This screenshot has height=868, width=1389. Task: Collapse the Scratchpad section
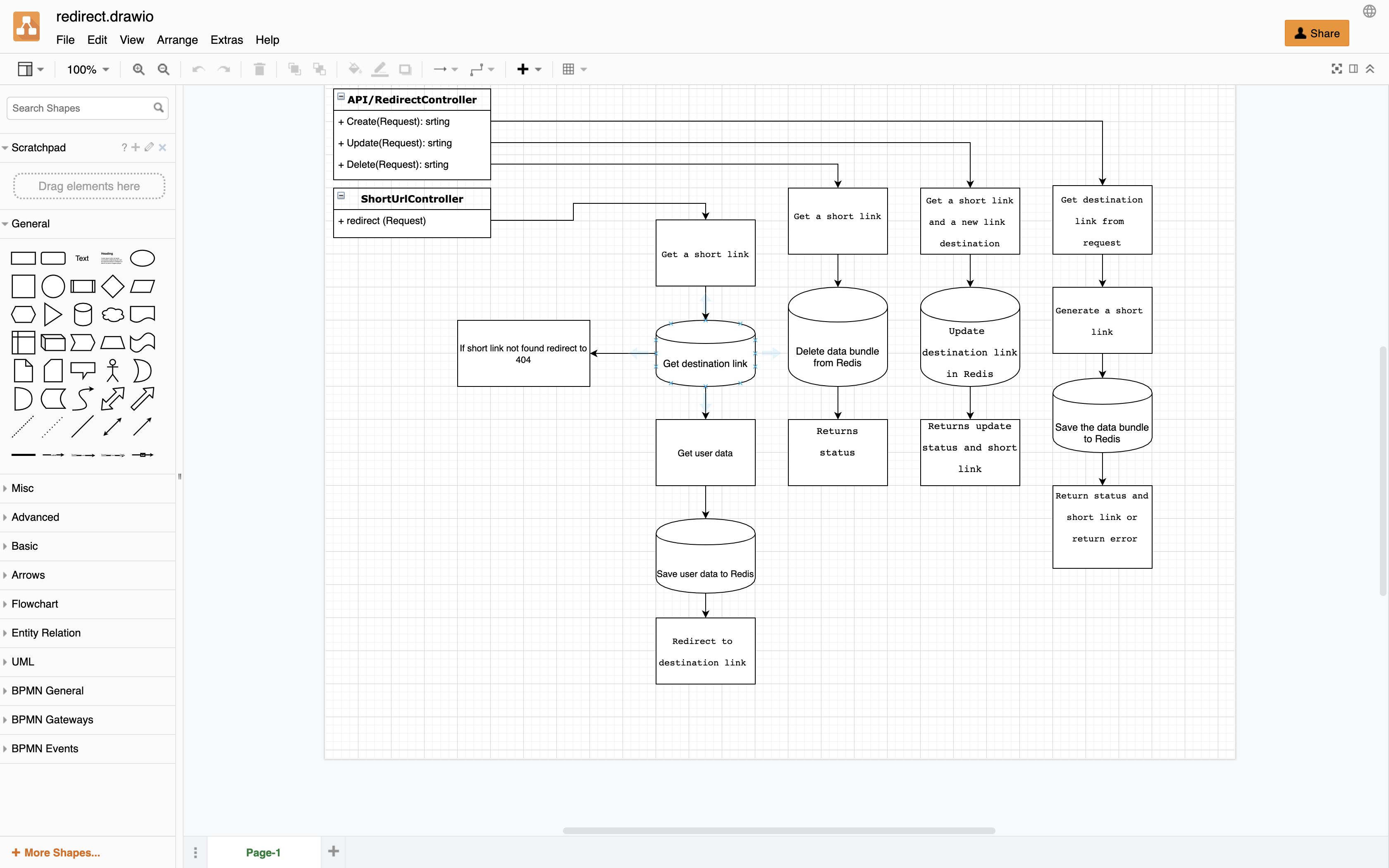click(38, 148)
